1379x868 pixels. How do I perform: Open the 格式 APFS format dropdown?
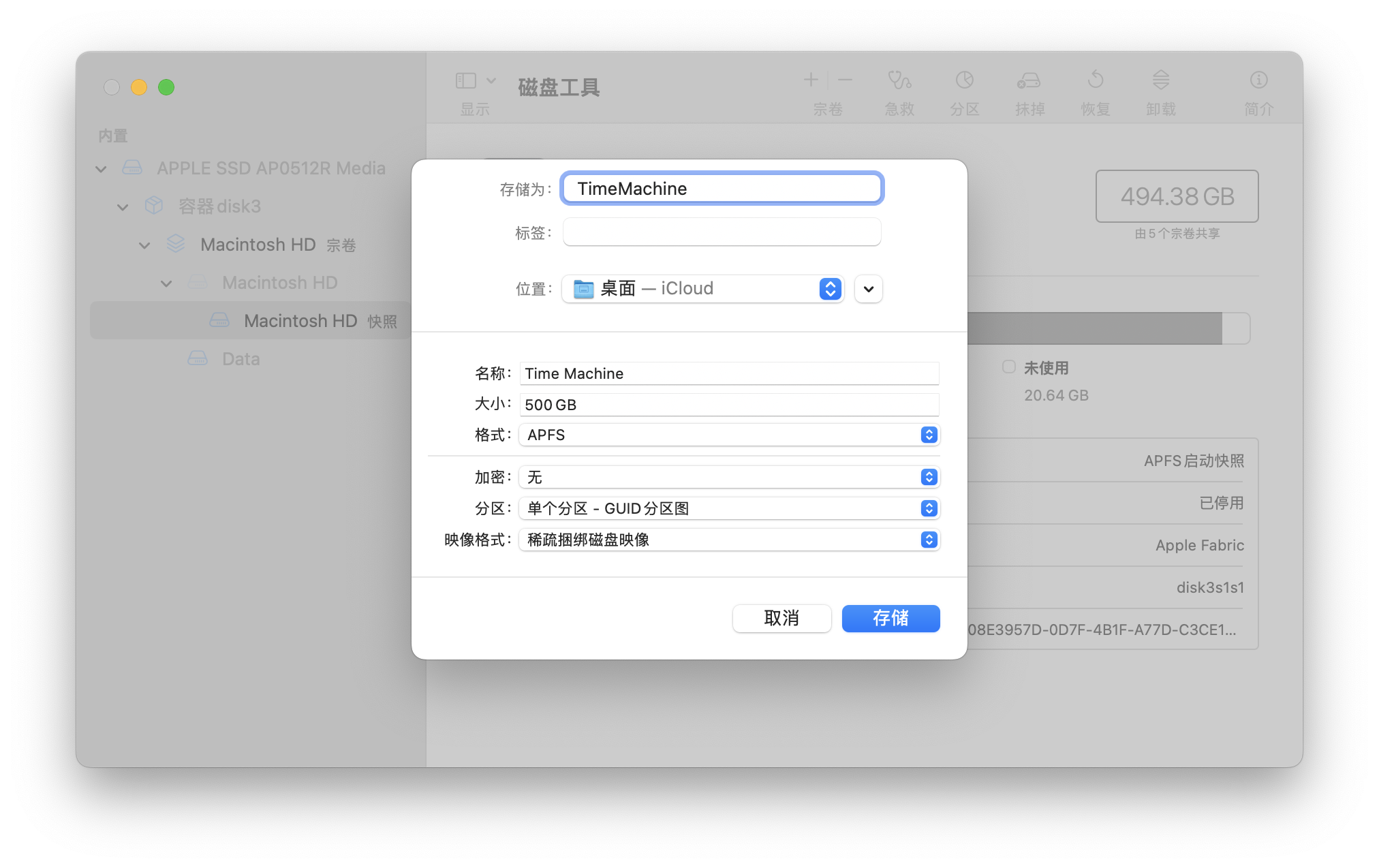click(x=729, y=435)
